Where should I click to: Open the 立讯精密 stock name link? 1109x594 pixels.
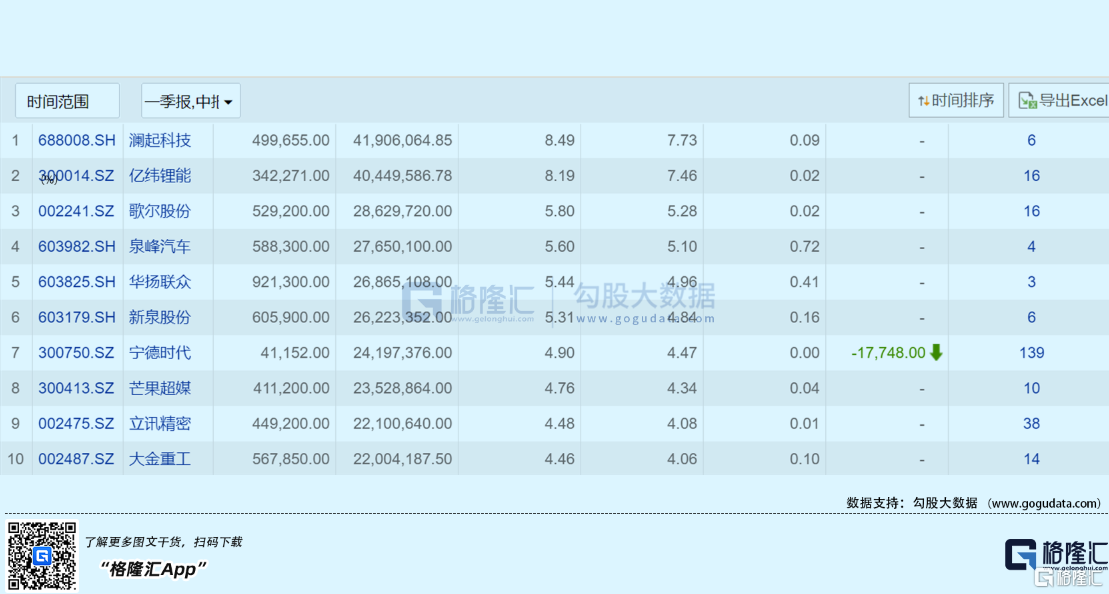tap(160, 423)
